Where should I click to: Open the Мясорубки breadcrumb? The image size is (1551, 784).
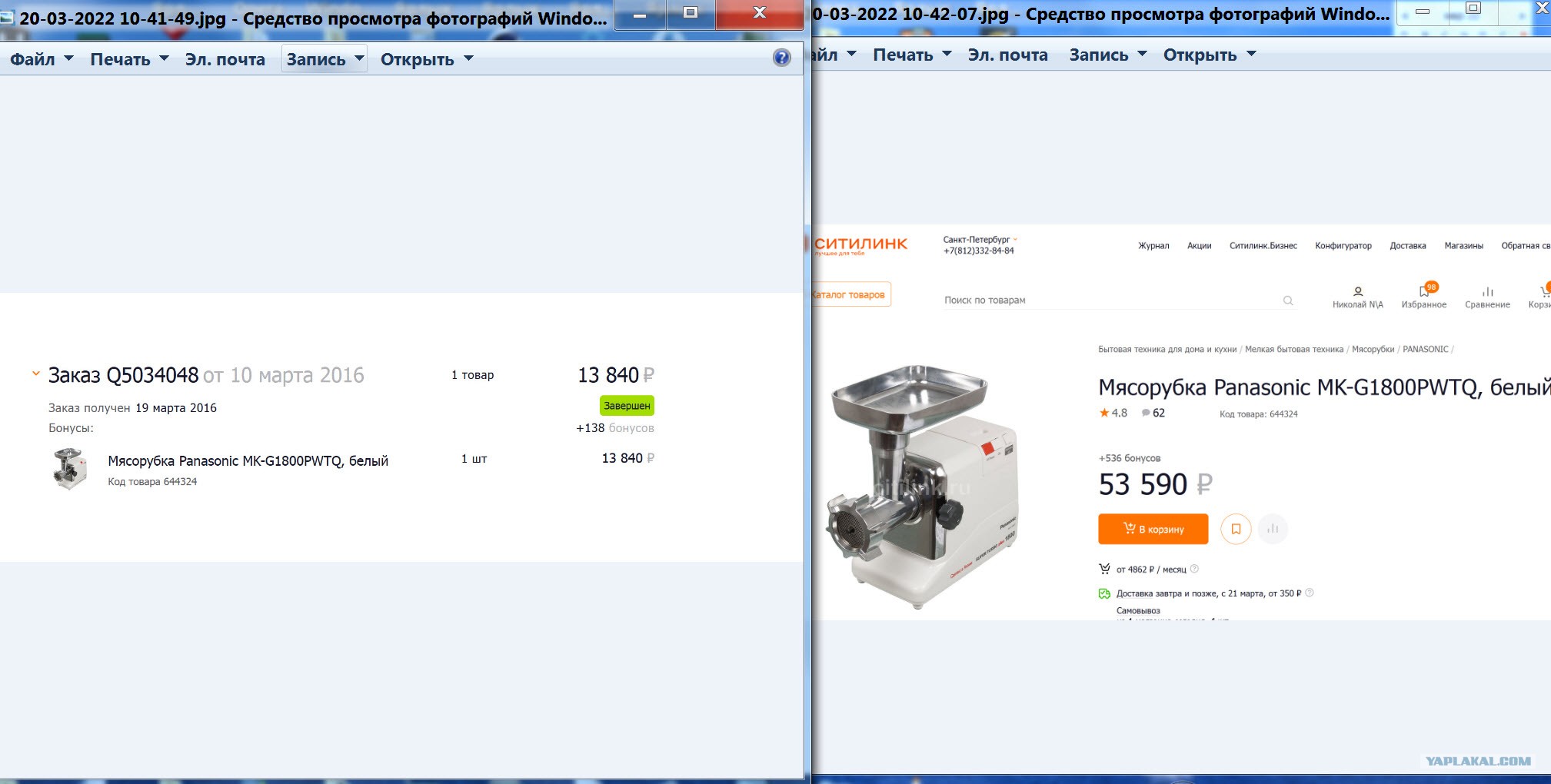click(x=1373, y=350)
